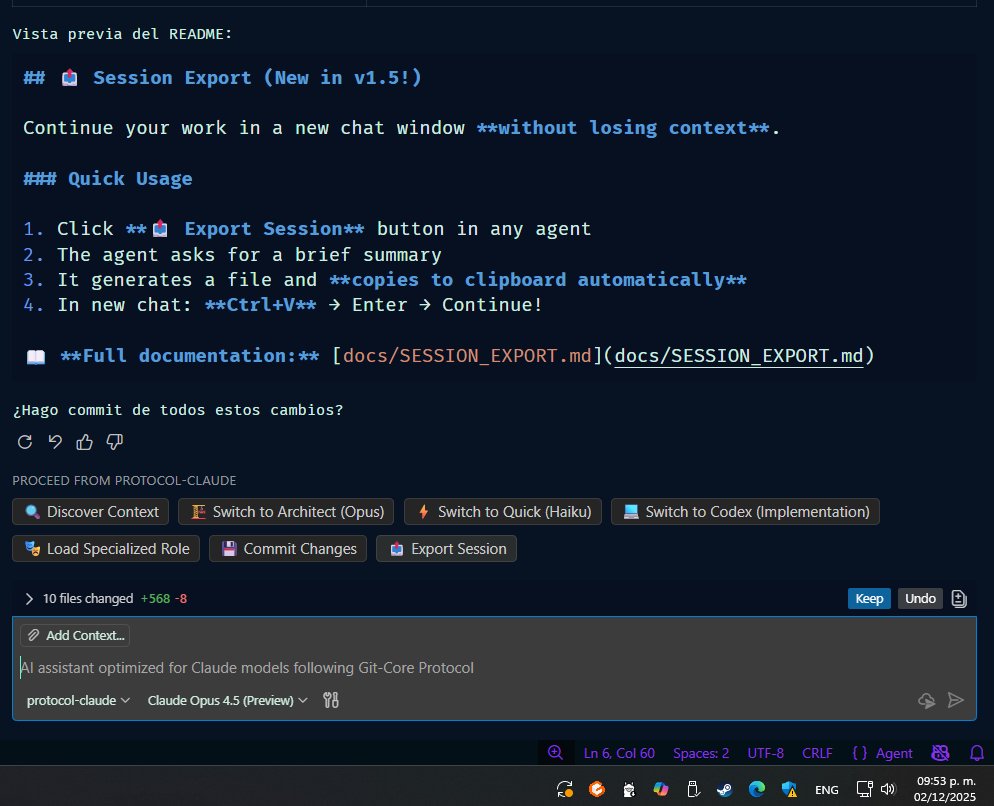Image resolution: width=994 pixels, height=806 pixels.
Task: Click the white tray icon after the orange one
Action: click(x=629, y=789)
